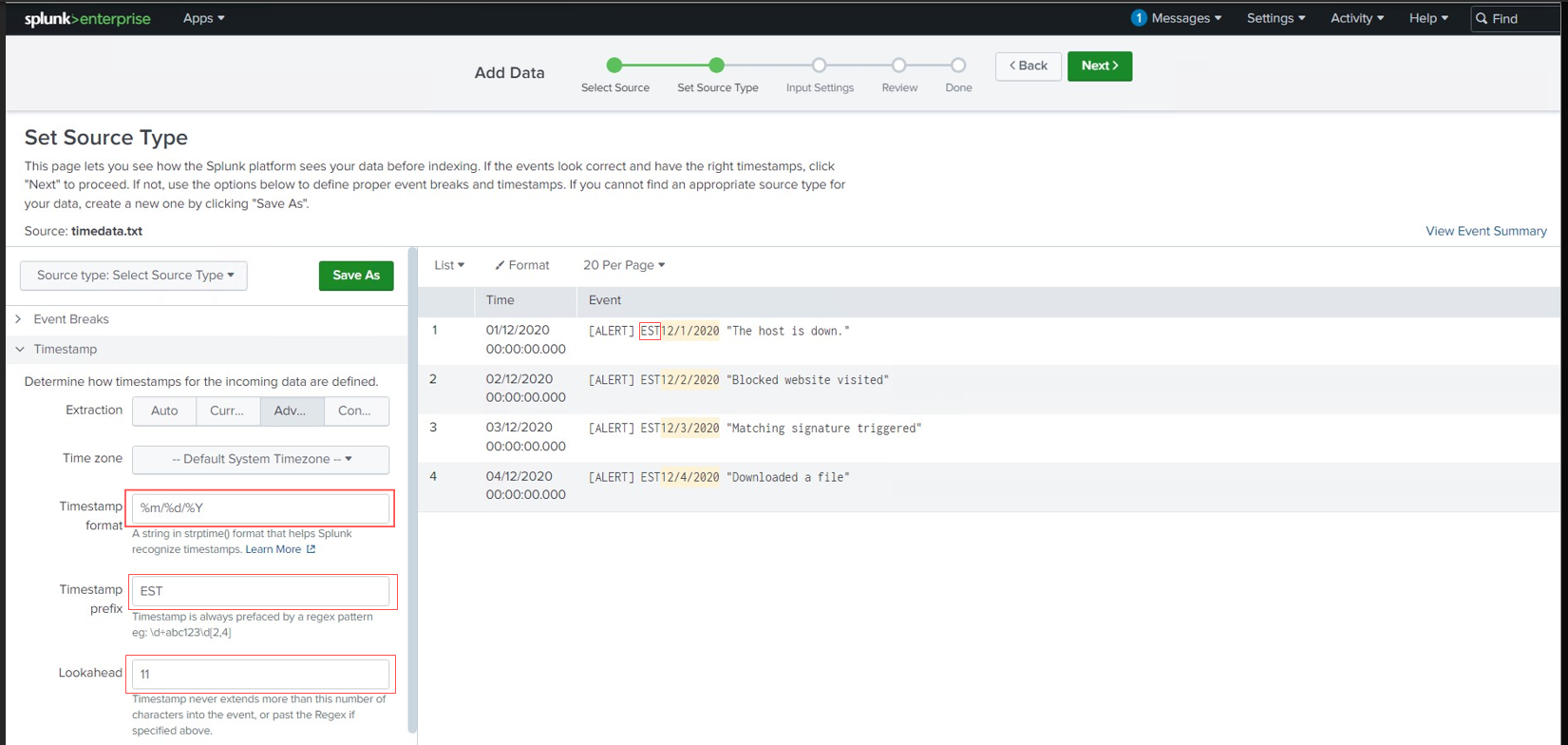1568x745 pixels.
Task: Expand the Event Breaks section
Action: (x=70, y=319)
